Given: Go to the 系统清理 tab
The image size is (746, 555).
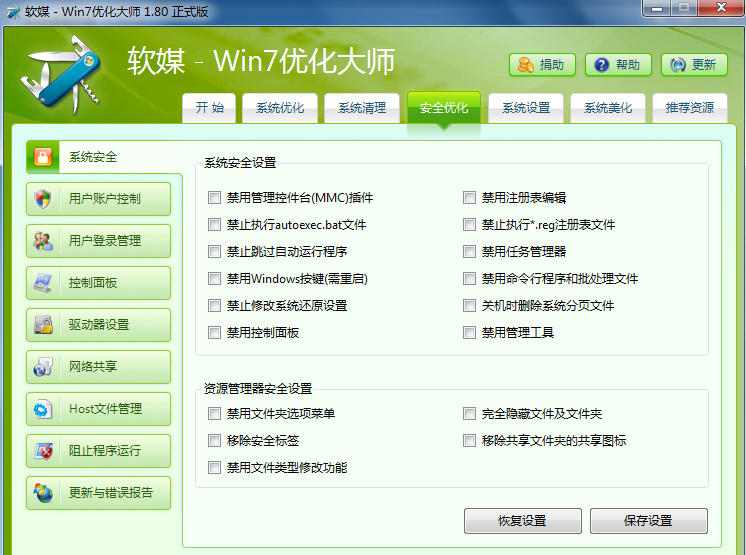Looking at the screenshot, I should point(362,108).
